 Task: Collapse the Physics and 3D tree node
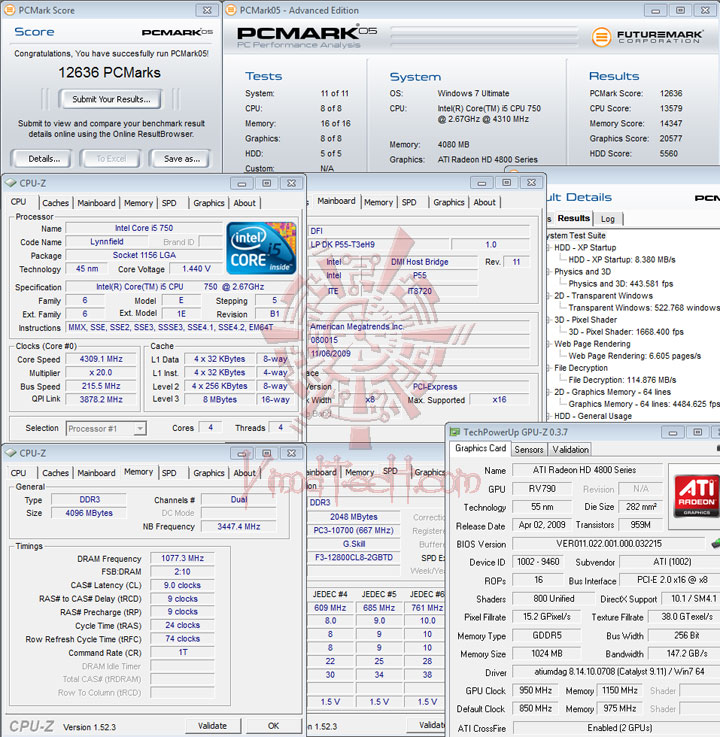click(x=548, y=272)
